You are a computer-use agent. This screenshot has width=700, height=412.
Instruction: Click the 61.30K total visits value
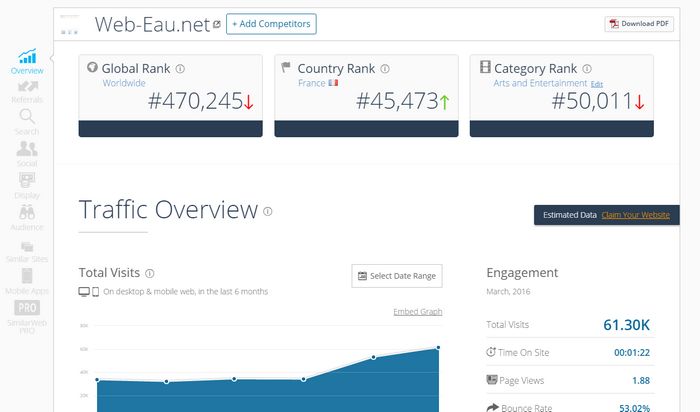coord(626,325)
